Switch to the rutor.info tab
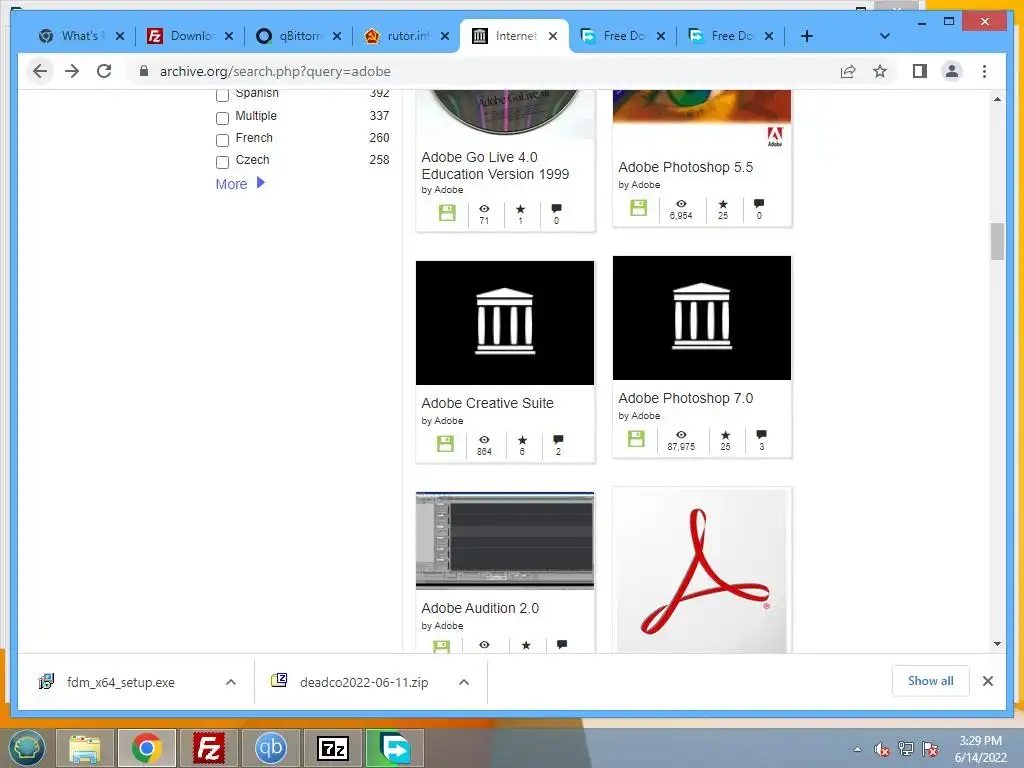This screenshot has width=1024, height=768. [x=406, y=36]
